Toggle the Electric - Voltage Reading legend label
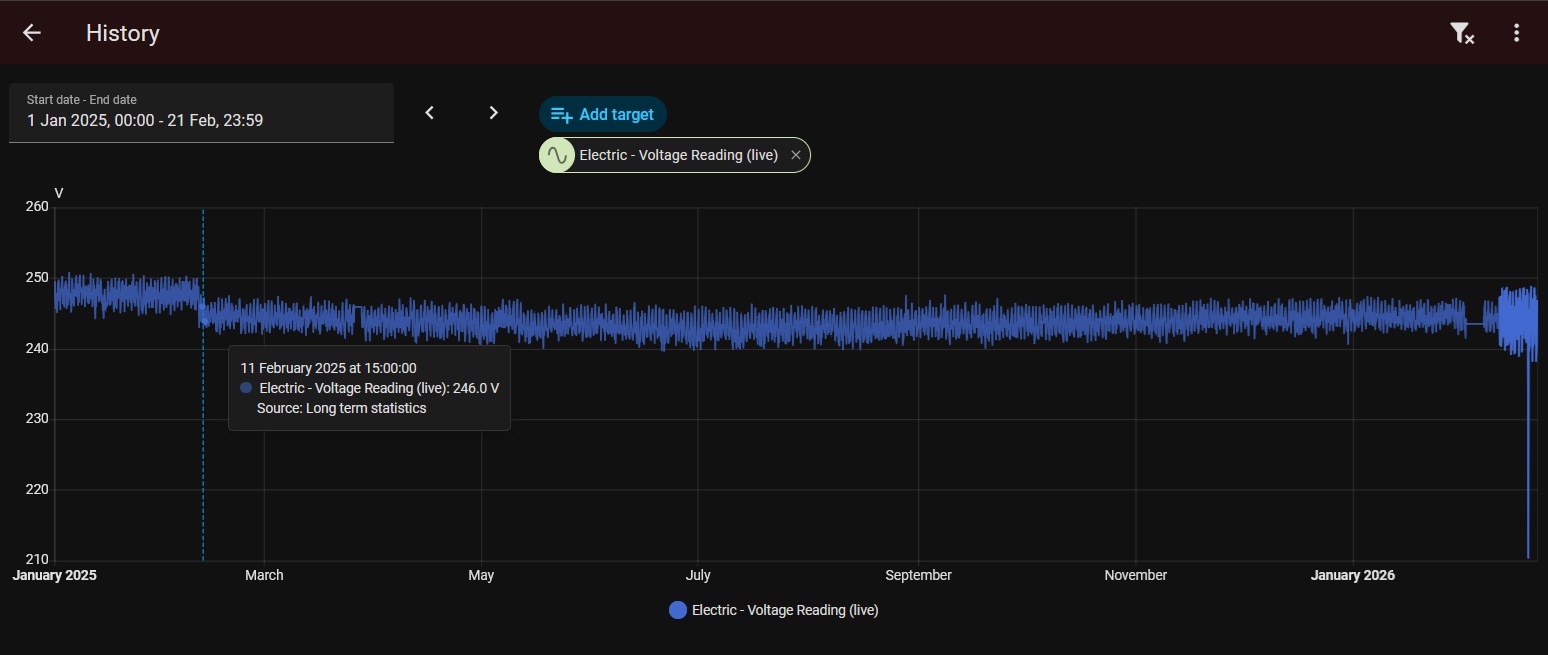Viewport: 1548px width, 655px height. (785, 610)
